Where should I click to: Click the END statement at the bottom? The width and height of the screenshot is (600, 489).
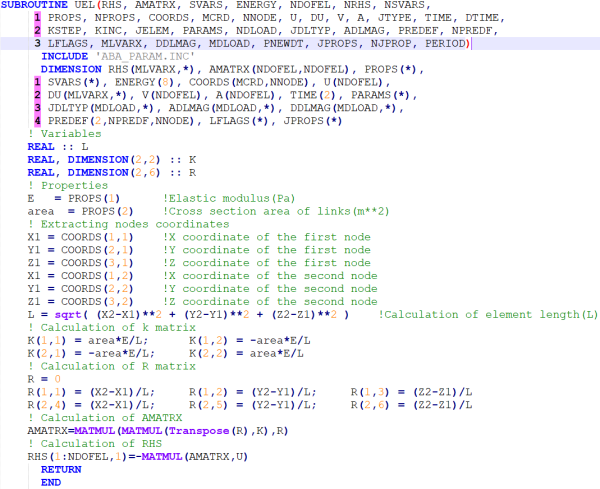coord(50,482)
